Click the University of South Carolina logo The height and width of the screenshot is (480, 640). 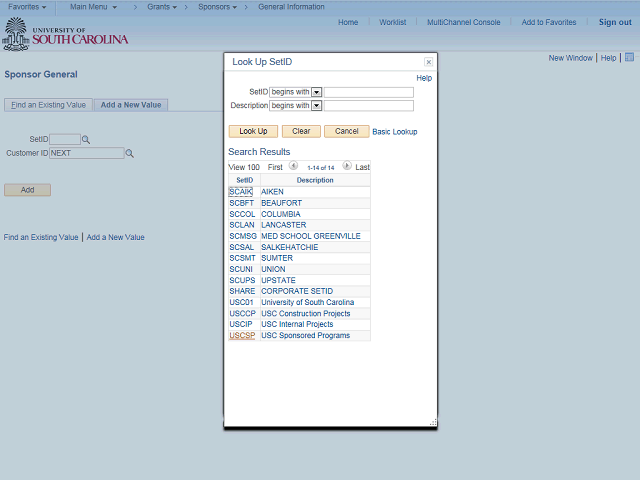65,34
